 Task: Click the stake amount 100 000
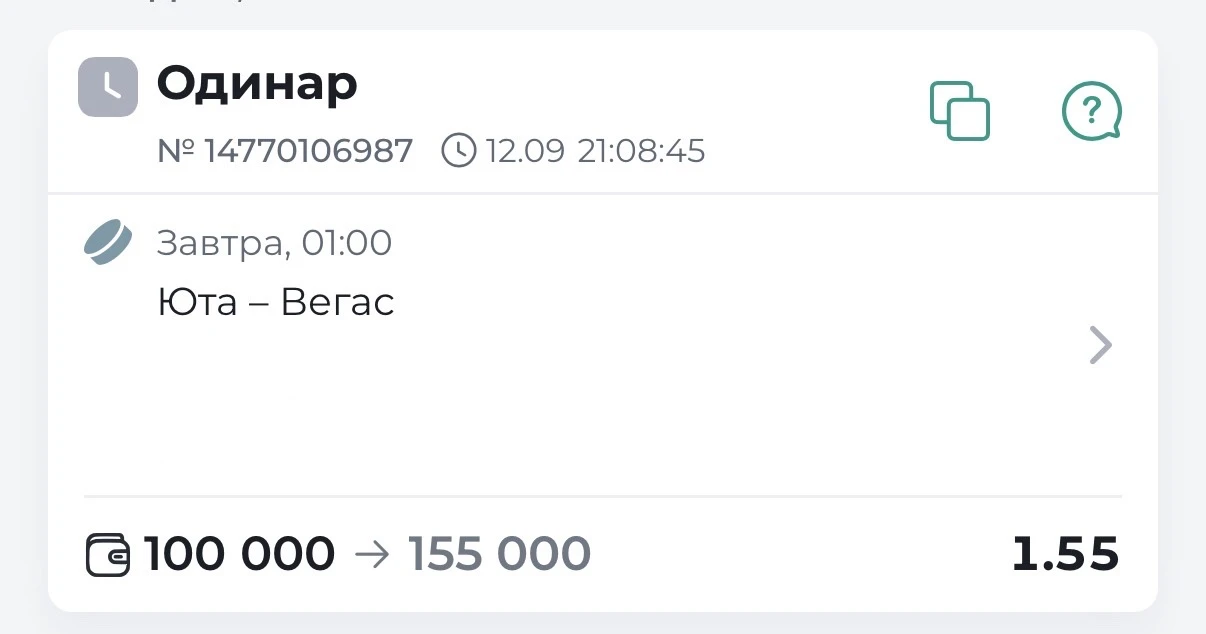click(x=240, y=555)
